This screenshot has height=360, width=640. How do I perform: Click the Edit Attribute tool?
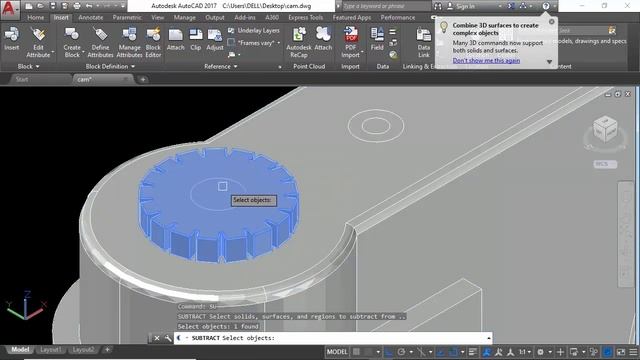[38, 42]
